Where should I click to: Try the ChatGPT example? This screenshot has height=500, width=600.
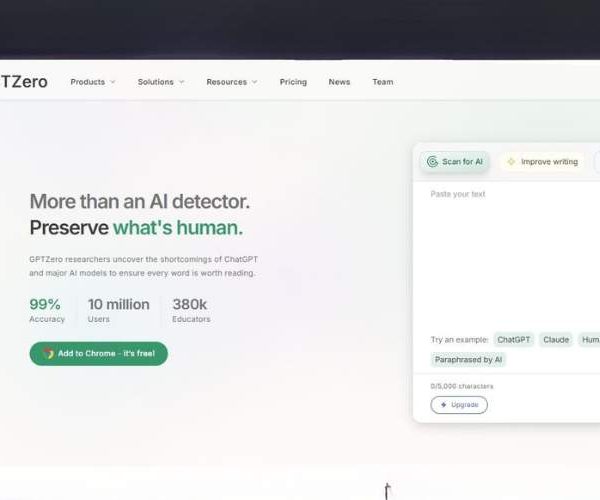click(514, 340)
